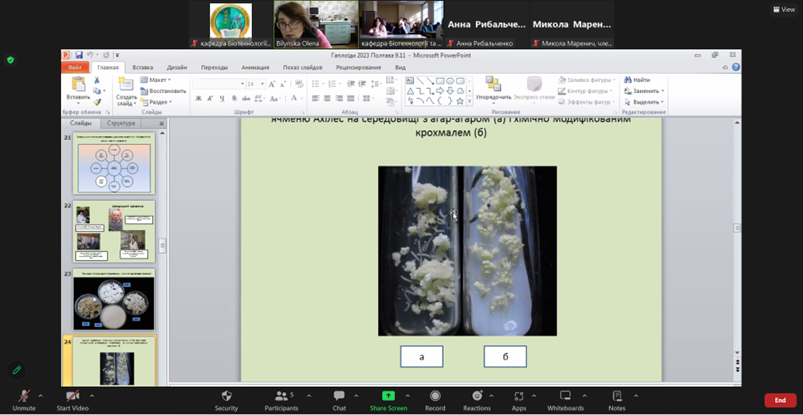
Task: Open the Zoom Chat panel
Action: coord(339,400)
